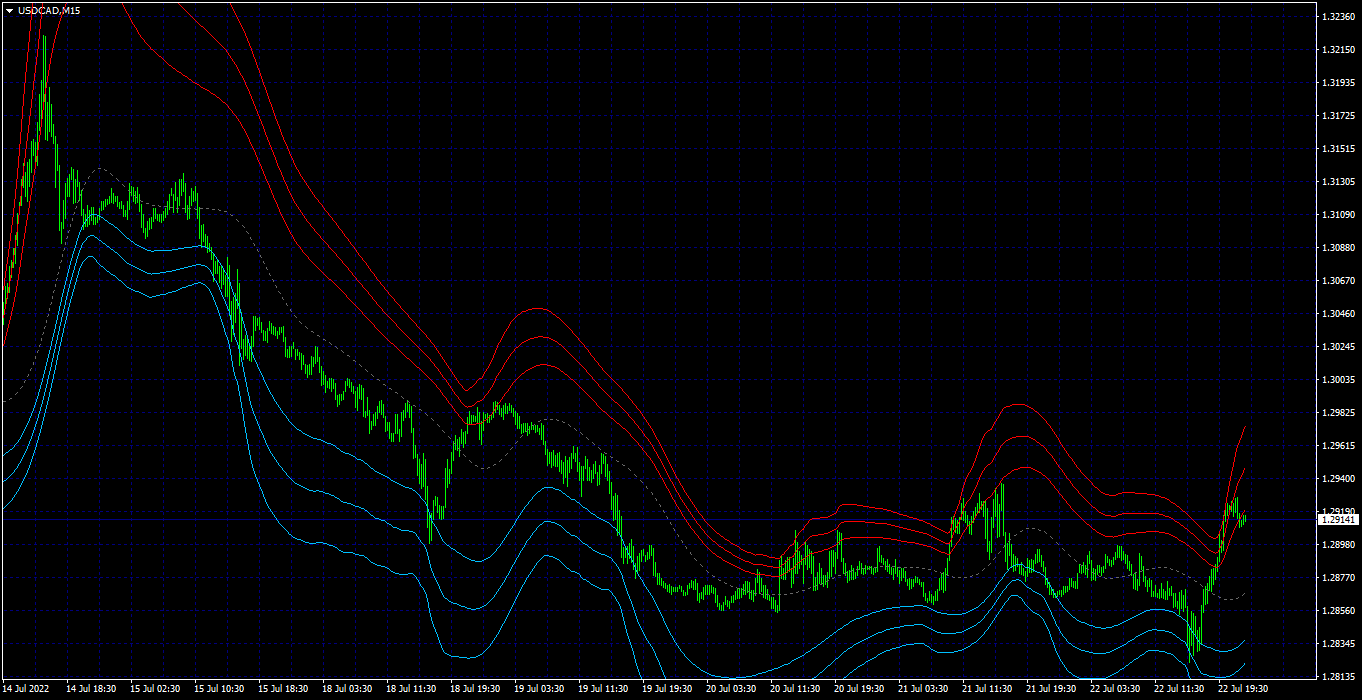Click the 1.31935 price axis label
This screenshot has height=700, width=1362.
[x=1338, y=83]
